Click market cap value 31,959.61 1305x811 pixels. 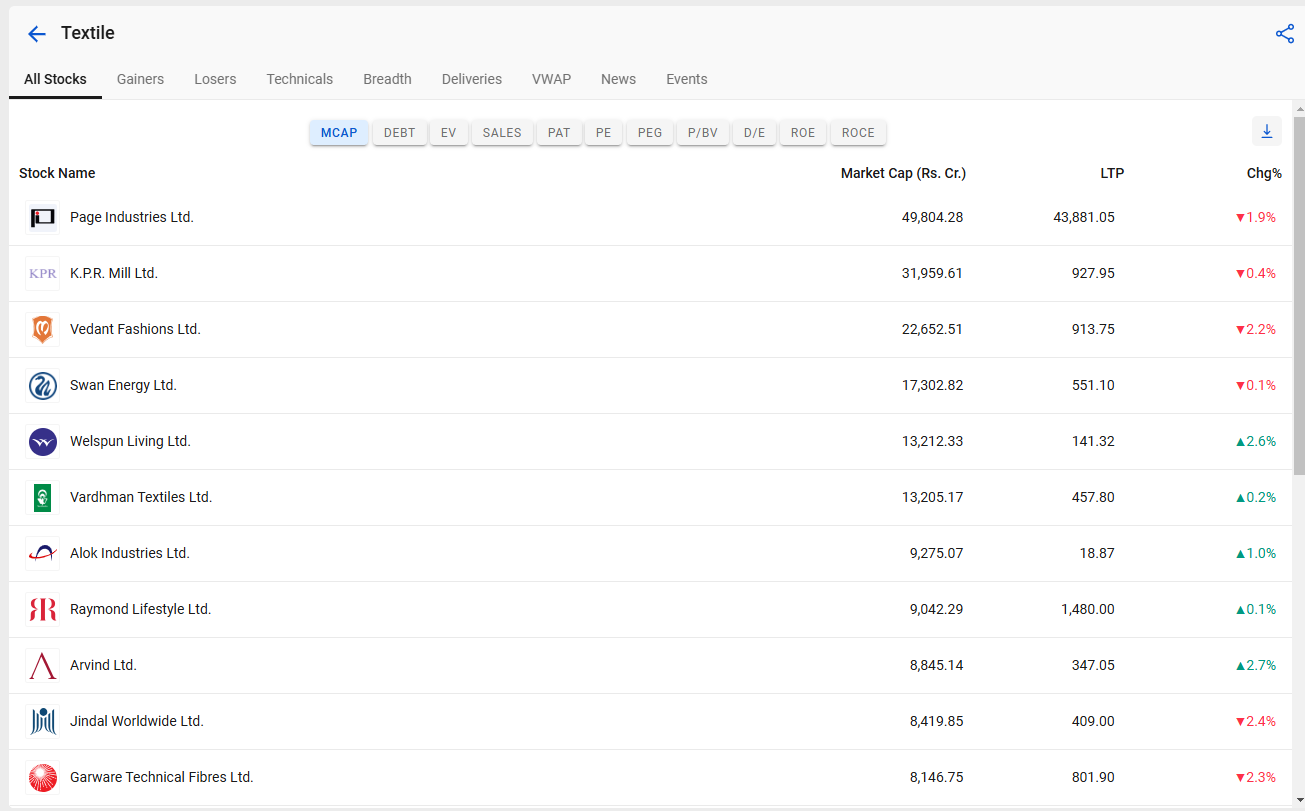(x=932, y=273)
